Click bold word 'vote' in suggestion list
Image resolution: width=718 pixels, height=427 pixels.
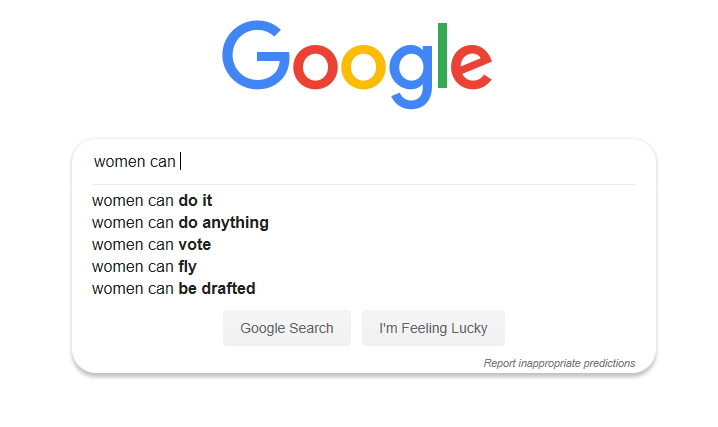click(195, 244)
